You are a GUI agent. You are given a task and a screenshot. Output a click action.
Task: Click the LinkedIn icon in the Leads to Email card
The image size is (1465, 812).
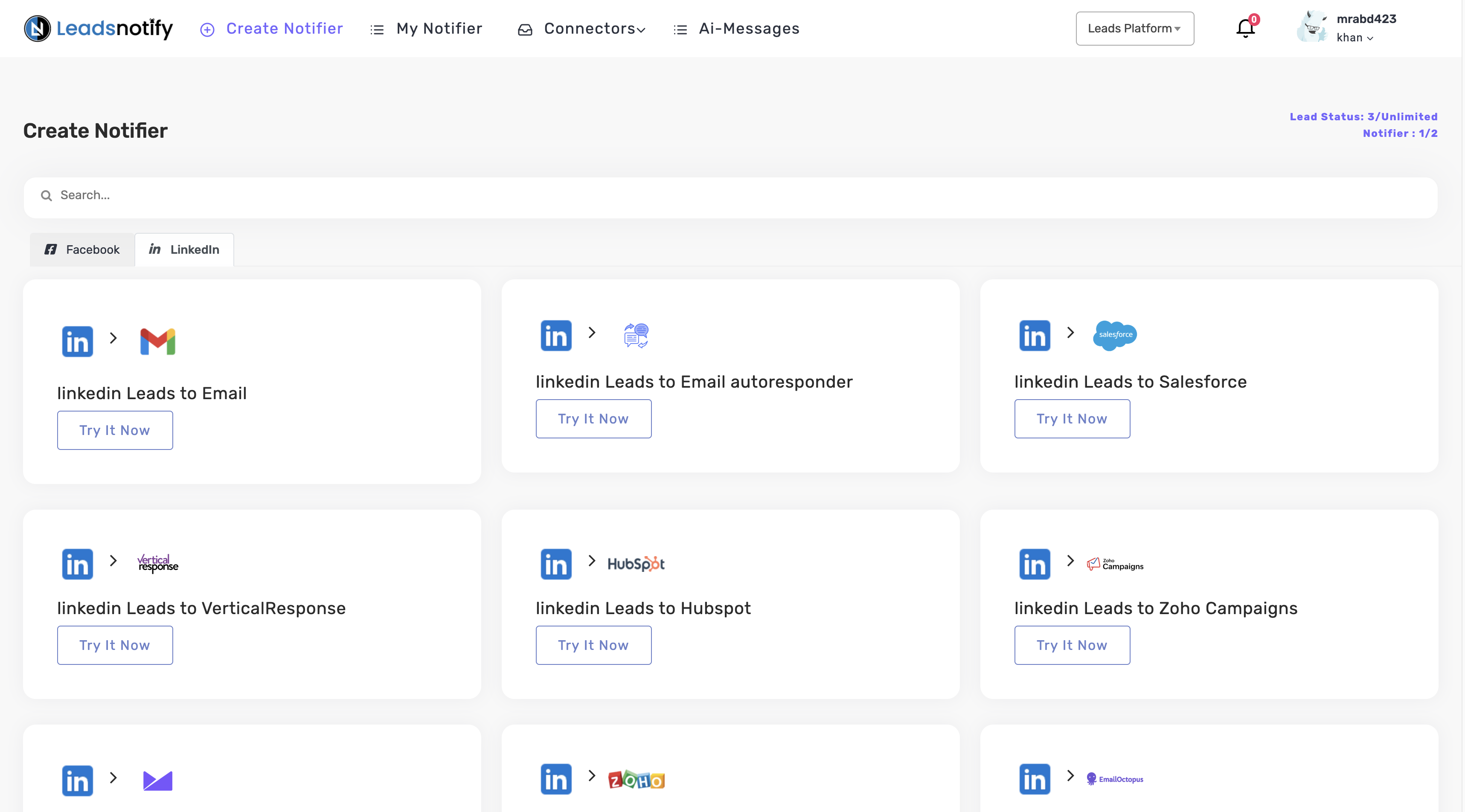(x=77, y=341)
